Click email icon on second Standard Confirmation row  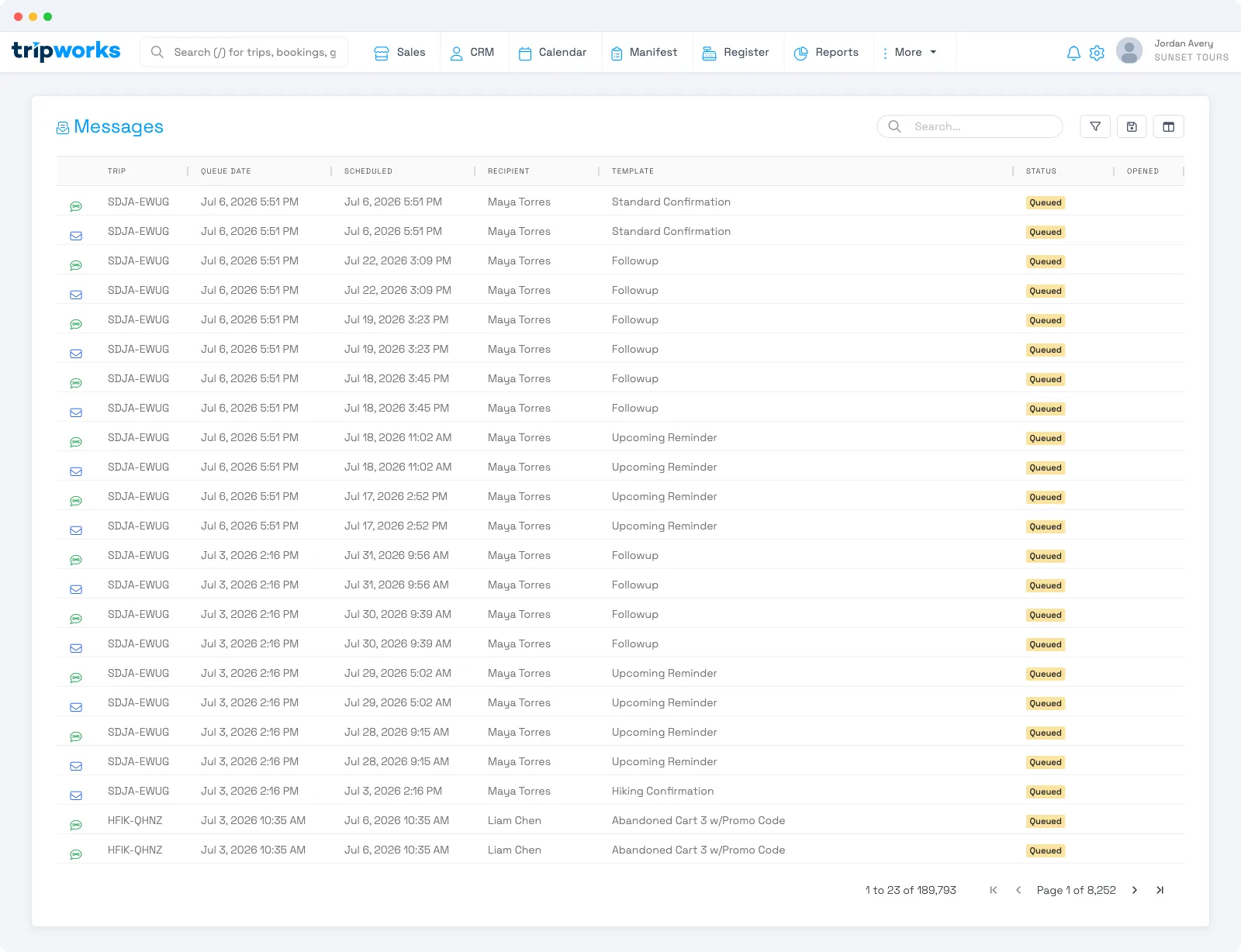point(76,236)
